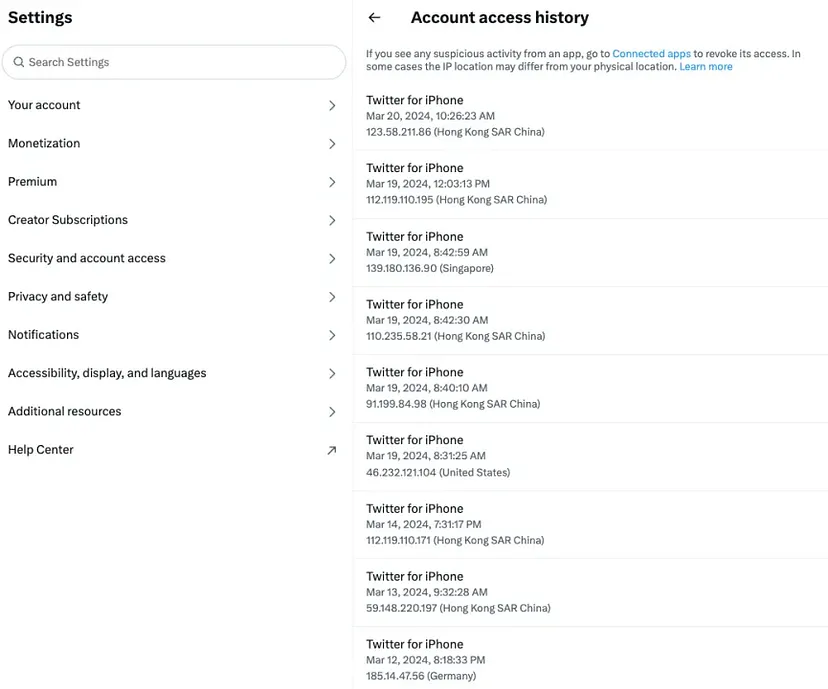Click the back arrow beside Account access history
This screenshot has height=689, width=828.
375,18
